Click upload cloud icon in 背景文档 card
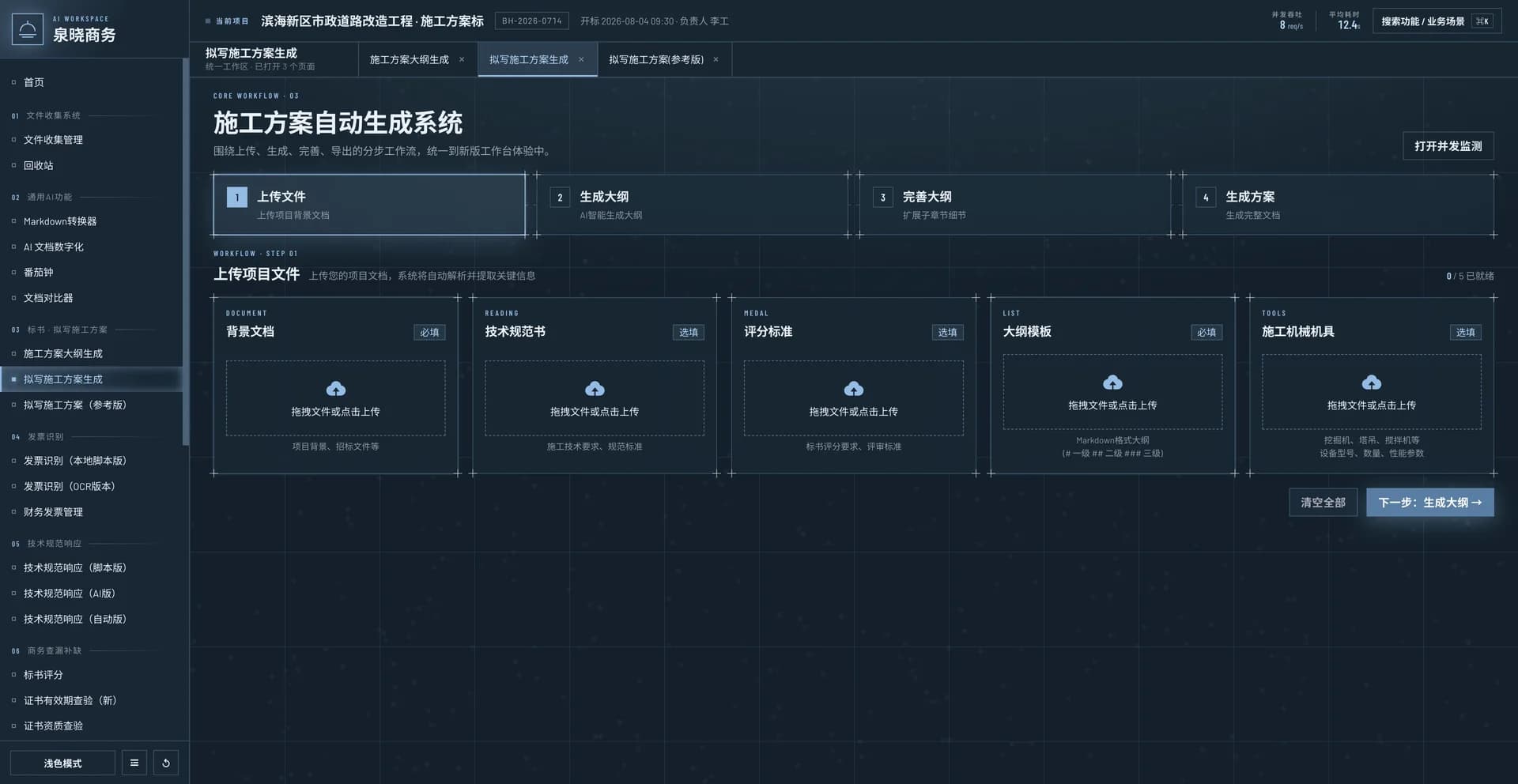Screen dimensions: 1518x784 pyautogui.click(x=336, y=389)
